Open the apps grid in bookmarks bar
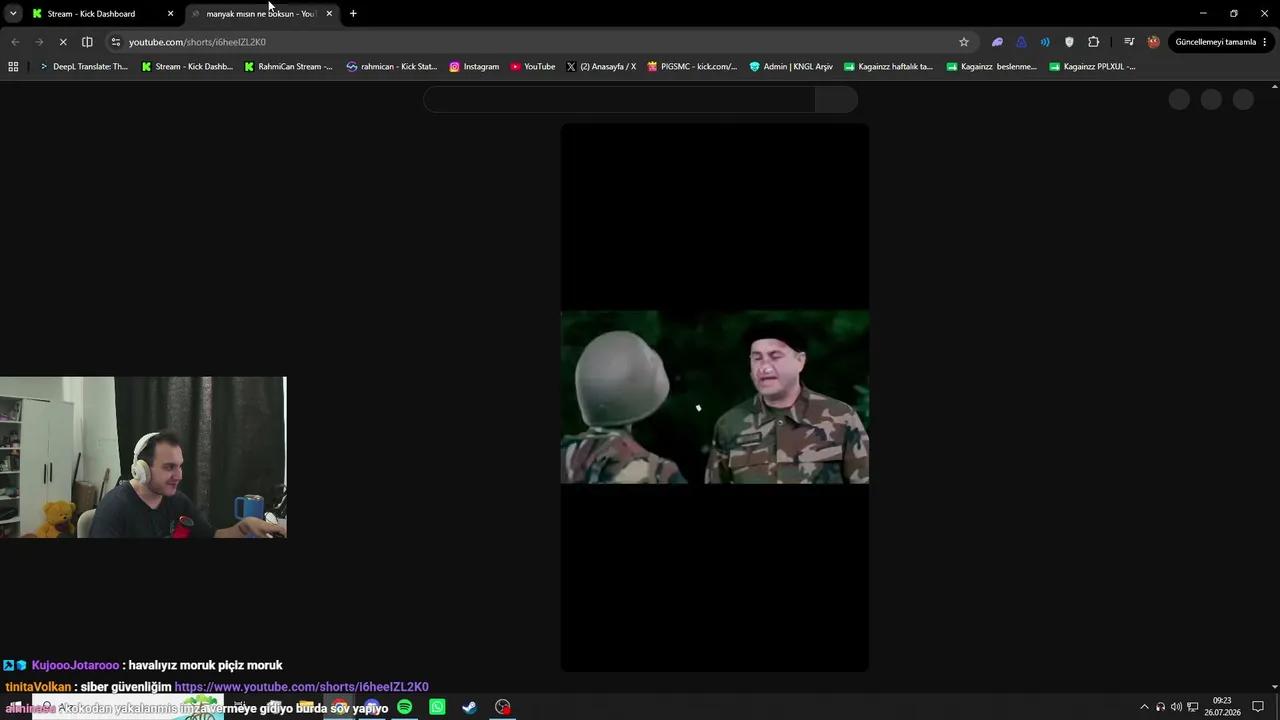Screen dimensions: 1280x720 (x=13, y=67)
